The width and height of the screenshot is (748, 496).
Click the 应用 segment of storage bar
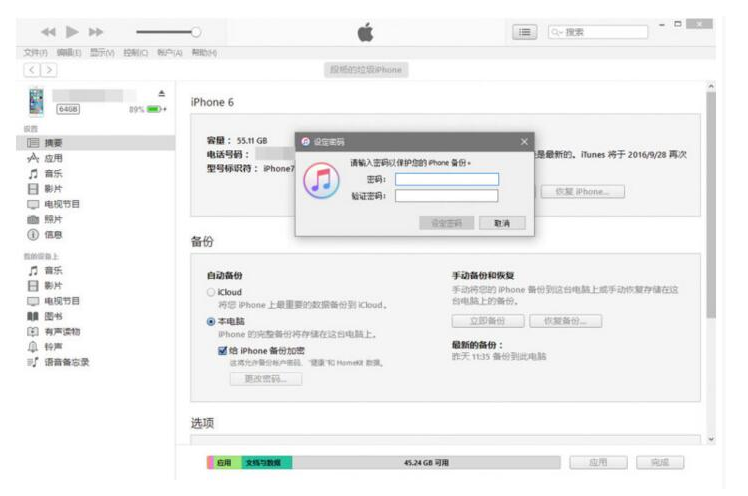pos(227,463)
